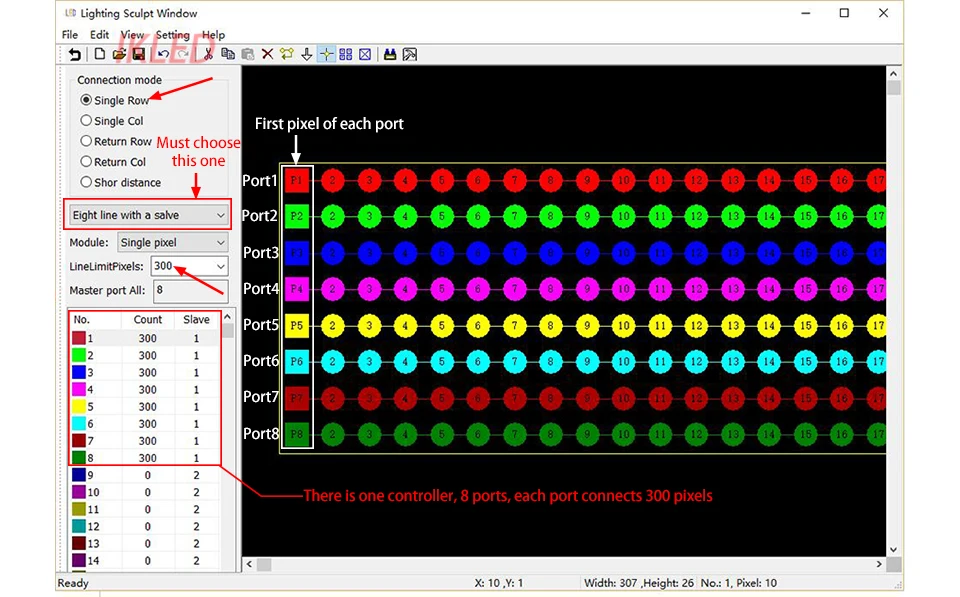The image size is (960, 597).
Task: Click the 'No.' column header
Action: click(x=95, y=320)
